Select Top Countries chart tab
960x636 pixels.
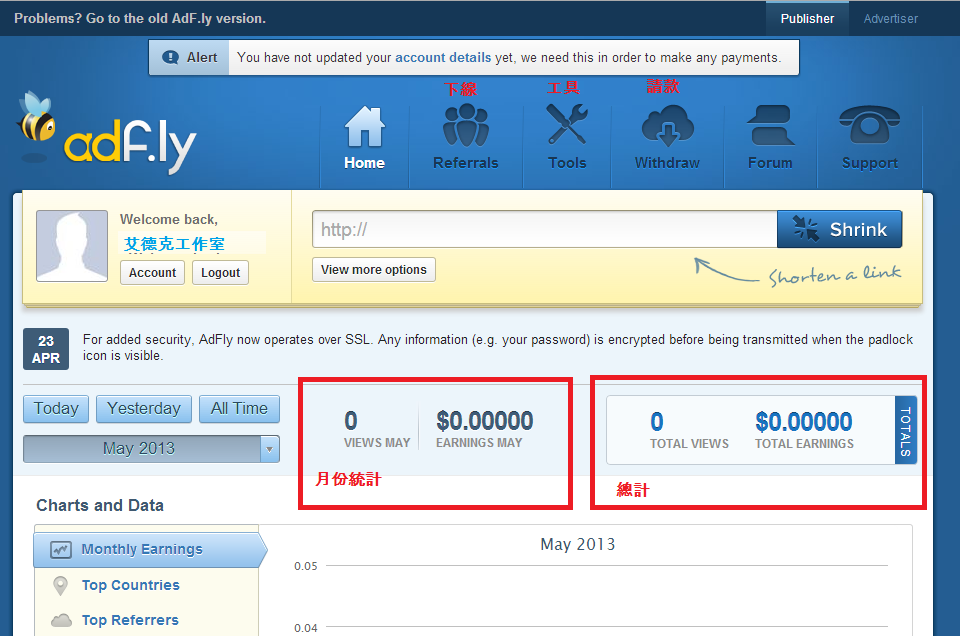[147, 585]
